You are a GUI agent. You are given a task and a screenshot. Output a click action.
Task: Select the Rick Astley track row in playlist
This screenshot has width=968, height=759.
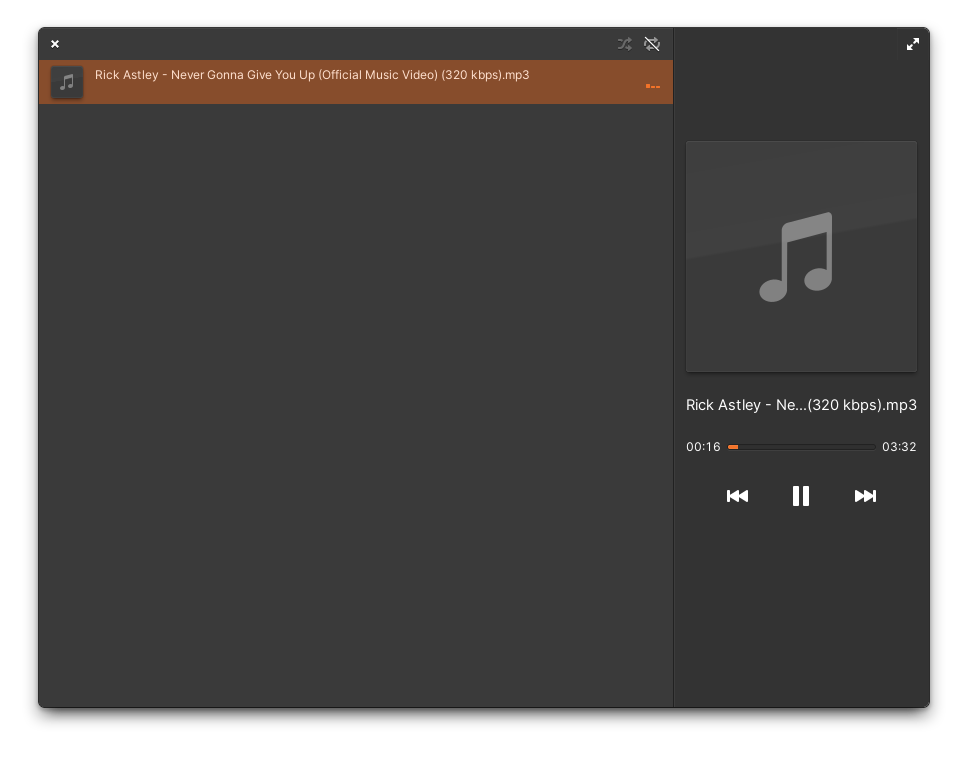point(356,82)
